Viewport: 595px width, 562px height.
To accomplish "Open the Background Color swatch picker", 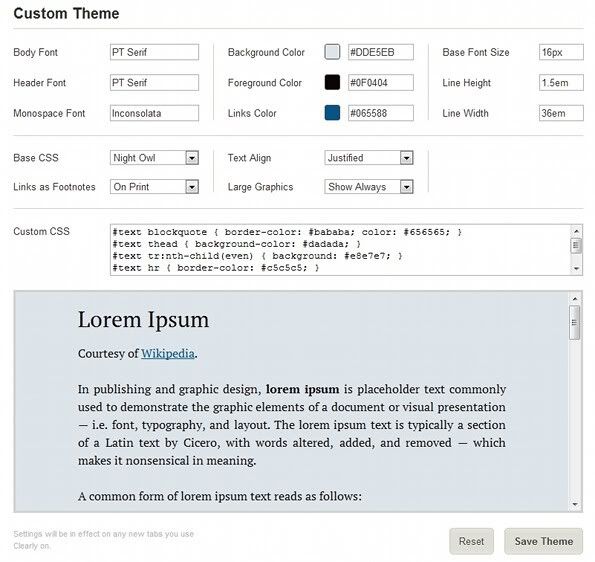I will 332,52.
